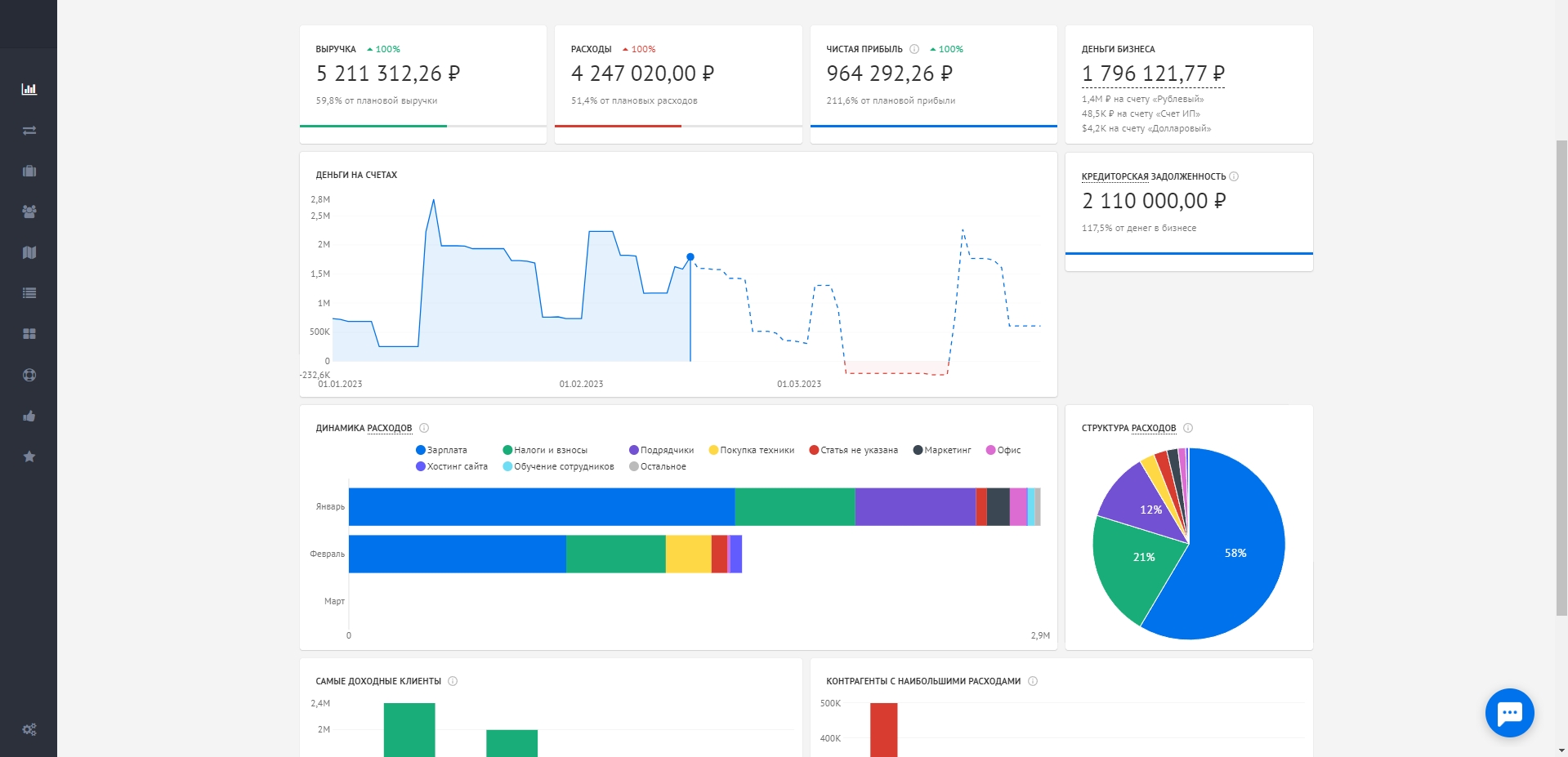Open the grid tiles sidebar icon

coord(29,334)
